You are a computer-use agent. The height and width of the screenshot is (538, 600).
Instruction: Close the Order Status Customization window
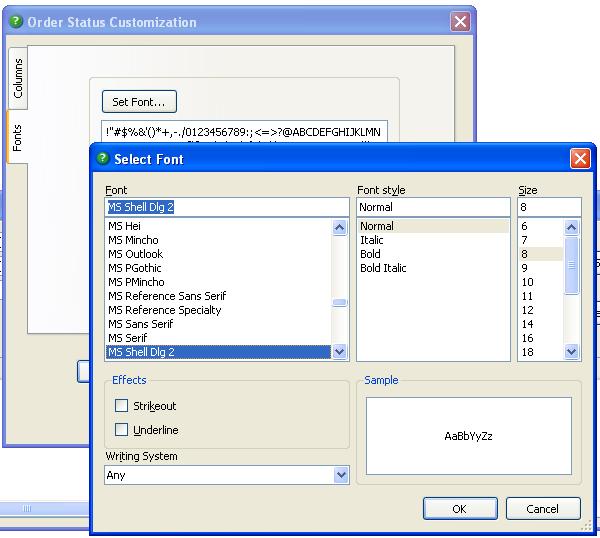click(x=460, y=22)
